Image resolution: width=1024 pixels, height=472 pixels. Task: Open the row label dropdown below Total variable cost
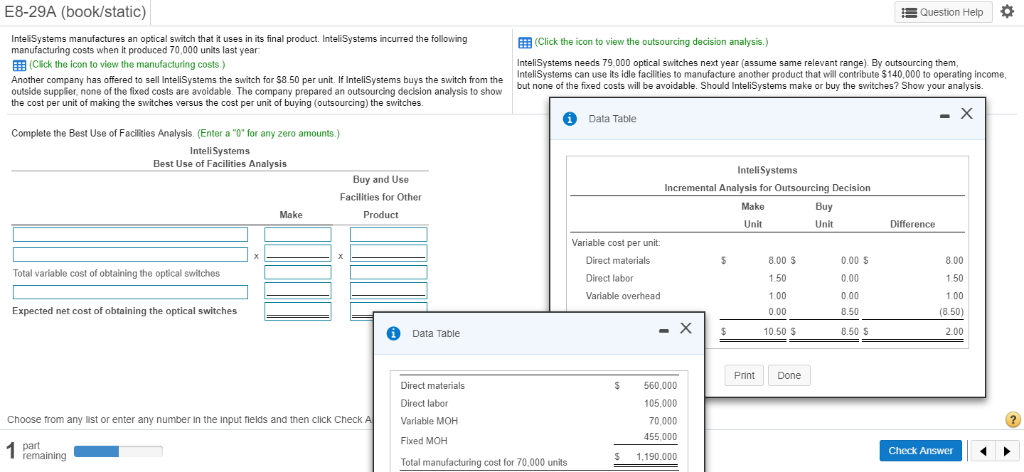(x=130, y=292)
